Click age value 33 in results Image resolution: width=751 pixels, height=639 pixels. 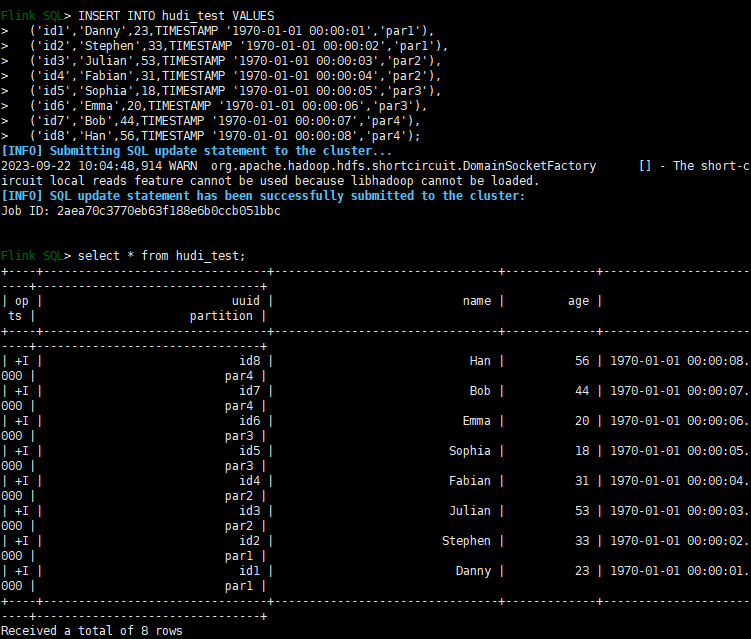(582, 541)
